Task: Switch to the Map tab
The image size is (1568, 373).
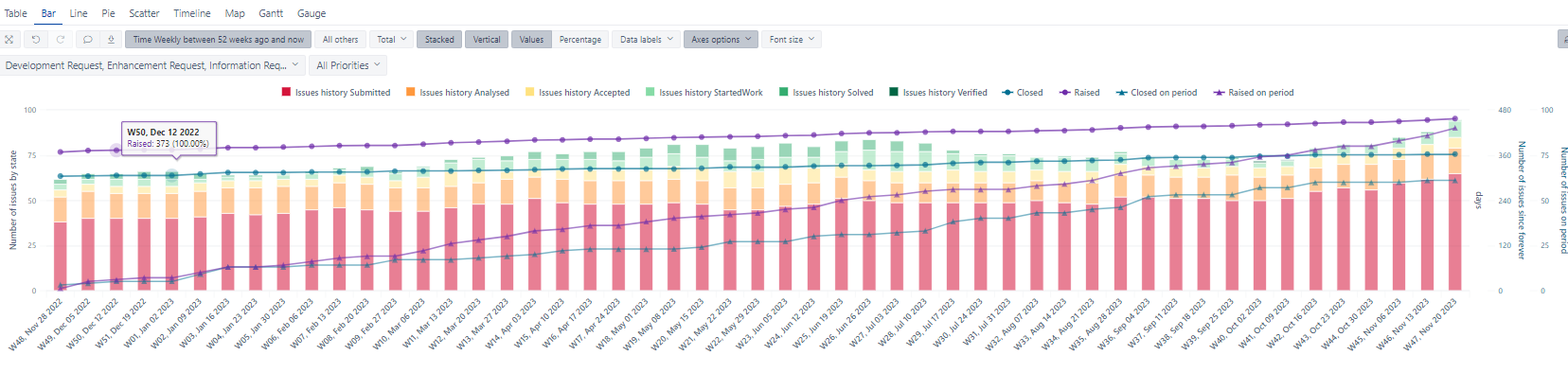Action: click(235, 13)
